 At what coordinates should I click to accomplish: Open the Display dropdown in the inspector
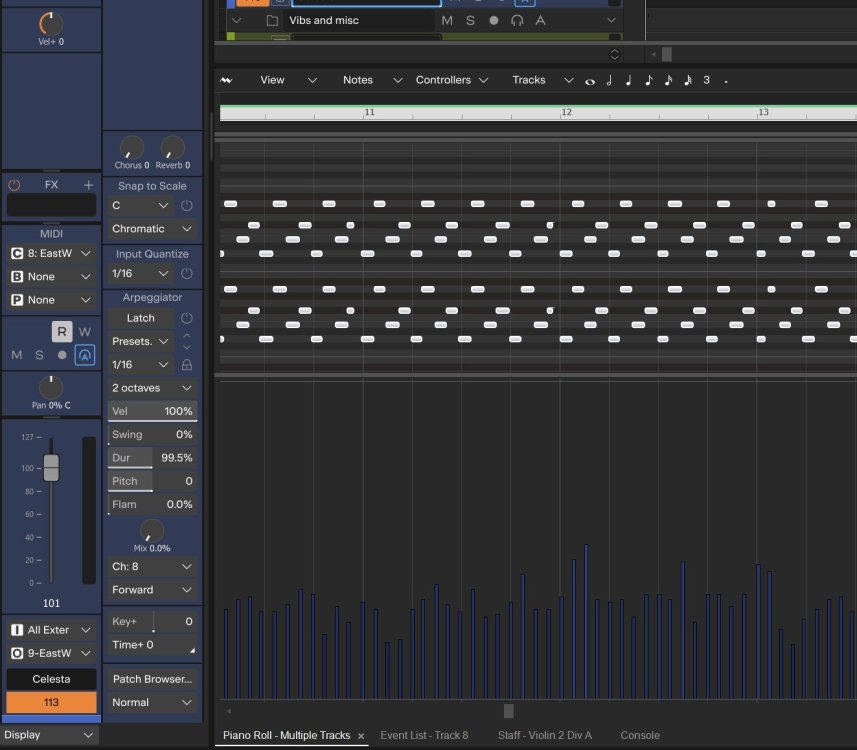(49, 735)
